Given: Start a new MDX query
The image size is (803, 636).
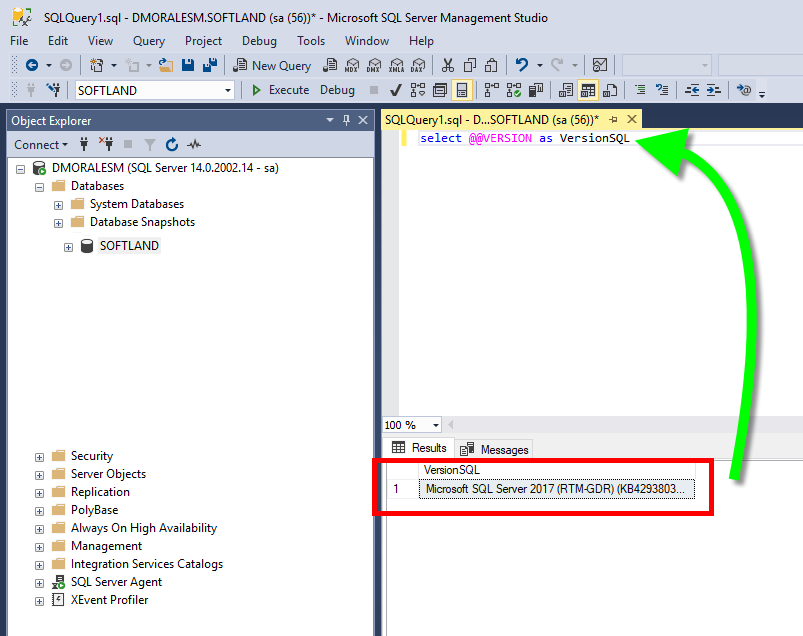Looking at the screenshot, I should (x=352, y=65).
